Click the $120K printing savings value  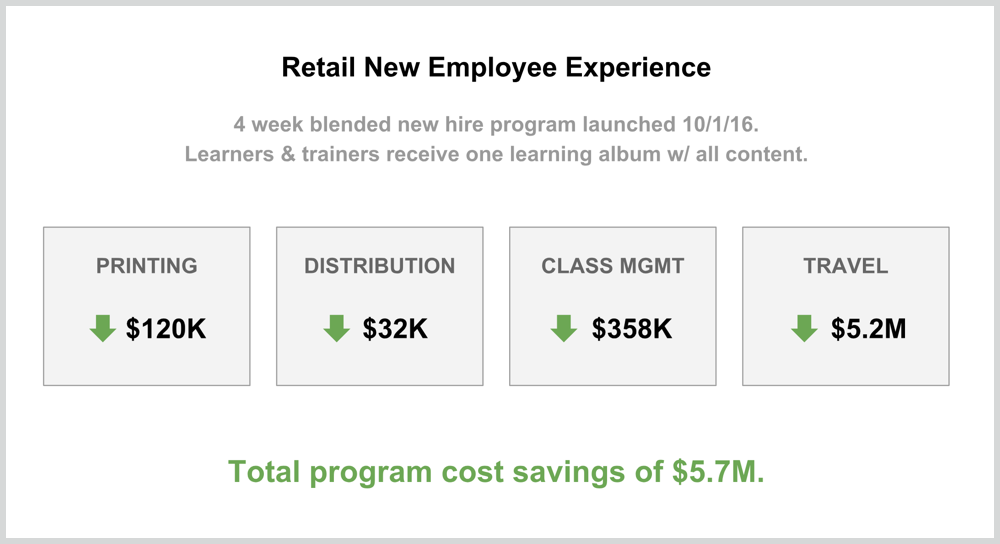click(x=166, y=329)
